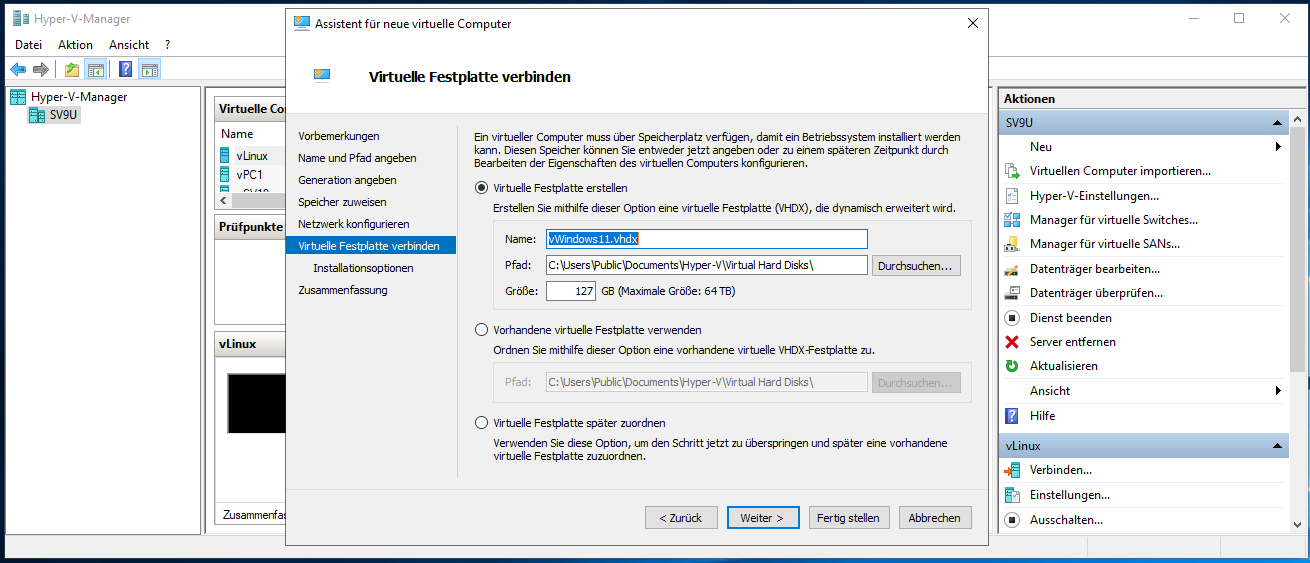The image size is (1310, 563).
Task: Select Vorhandene virtuelle Festplatte verwenden option
Action: pos(482,330)
